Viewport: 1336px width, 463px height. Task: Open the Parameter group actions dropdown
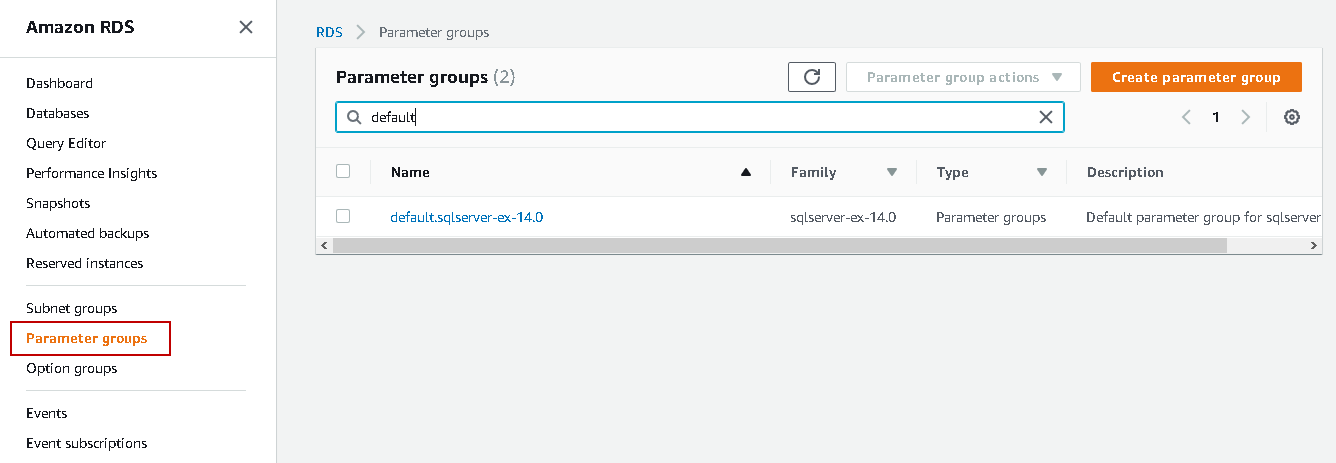963,77
